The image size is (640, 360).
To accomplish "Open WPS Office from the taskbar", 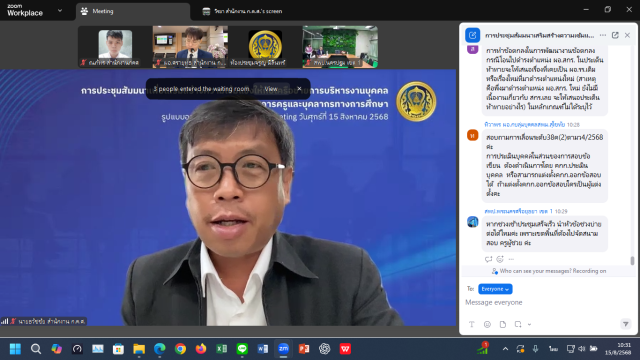I will tap(345, 349).
